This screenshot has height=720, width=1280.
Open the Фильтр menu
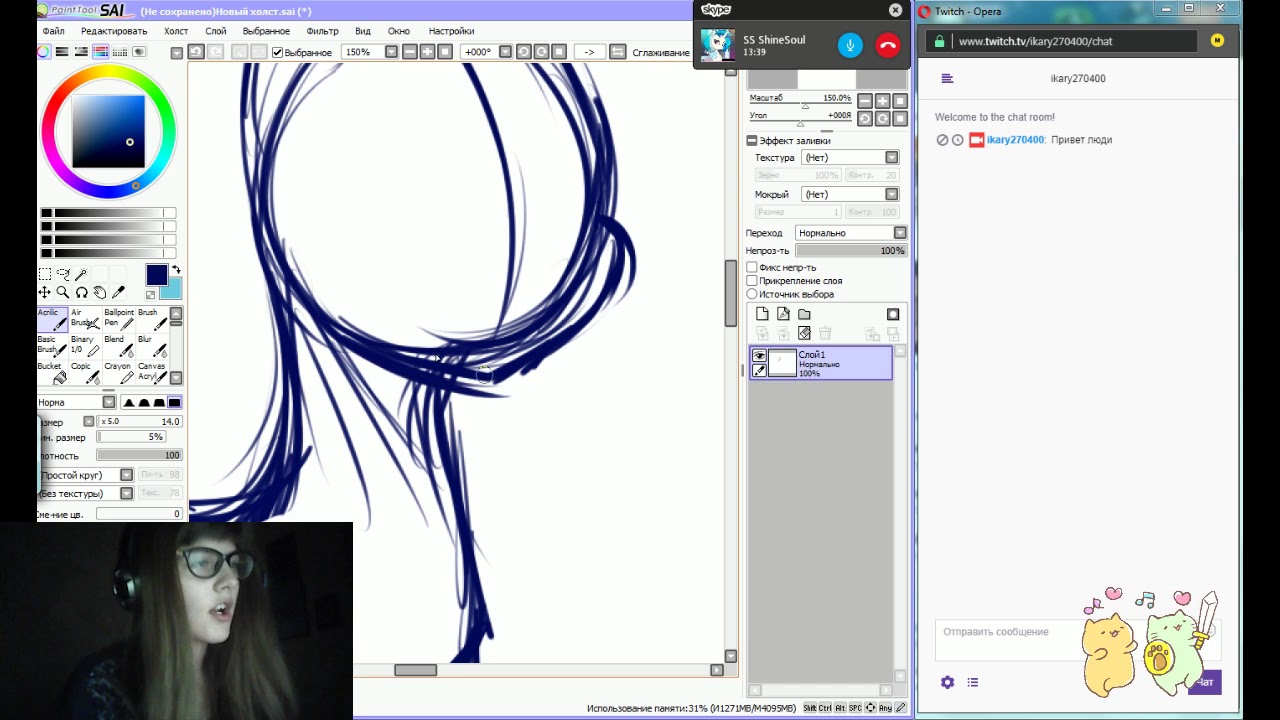pyautogui.click(x=322, y=31)
